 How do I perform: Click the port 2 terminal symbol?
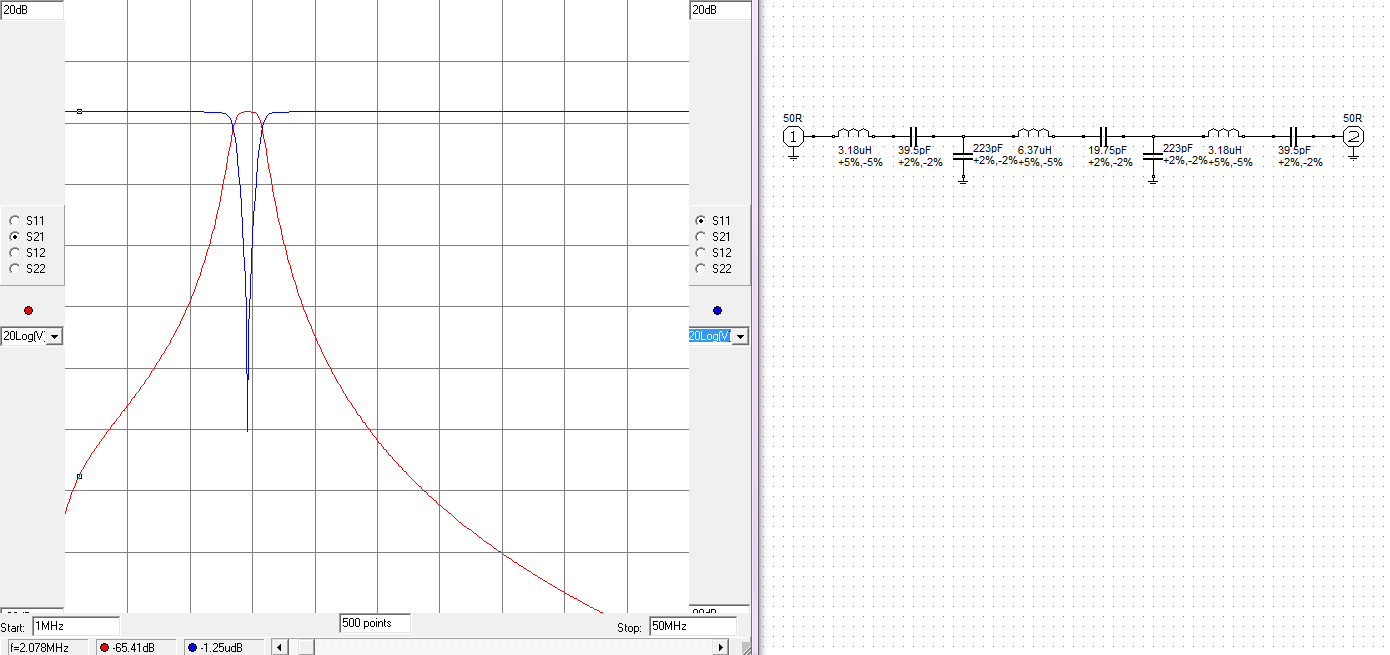(x=1352, y=136)
